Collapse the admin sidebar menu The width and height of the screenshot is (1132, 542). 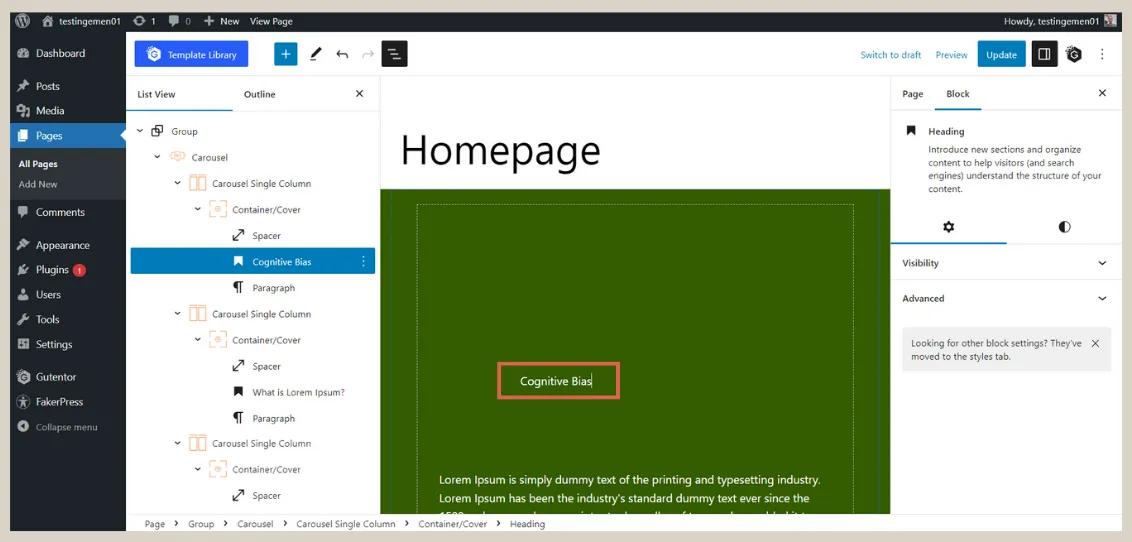click(68, 427)
